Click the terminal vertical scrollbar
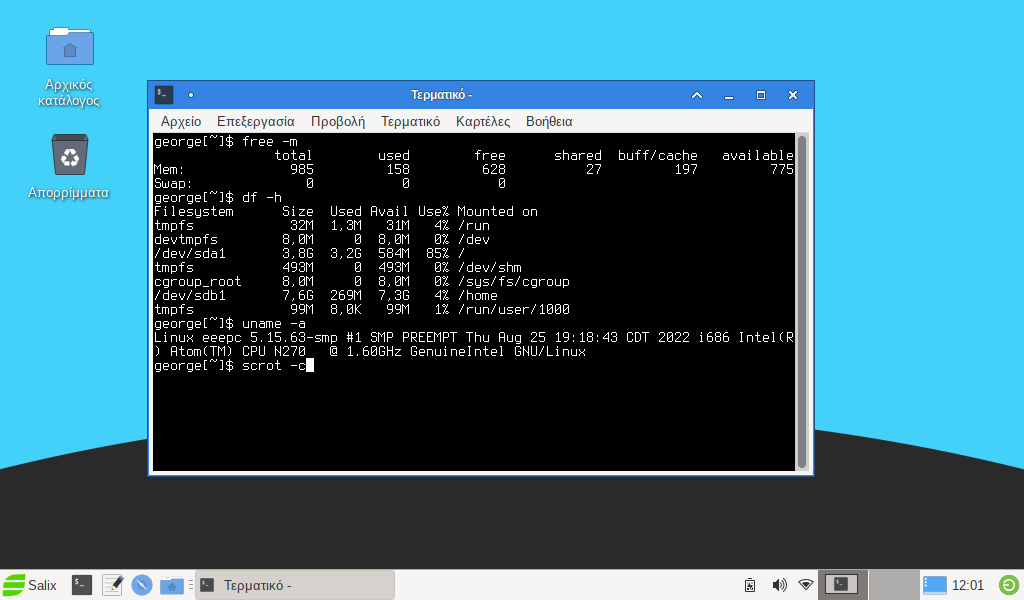 pos(802,302)
